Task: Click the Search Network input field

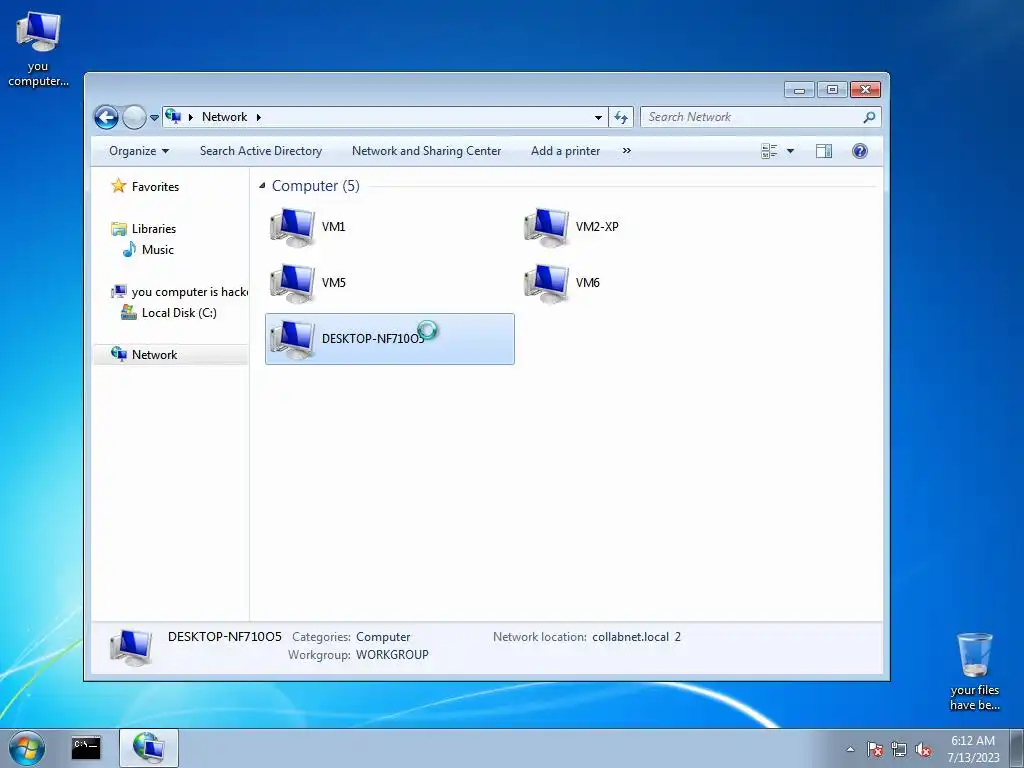Action: pos(751,117)
